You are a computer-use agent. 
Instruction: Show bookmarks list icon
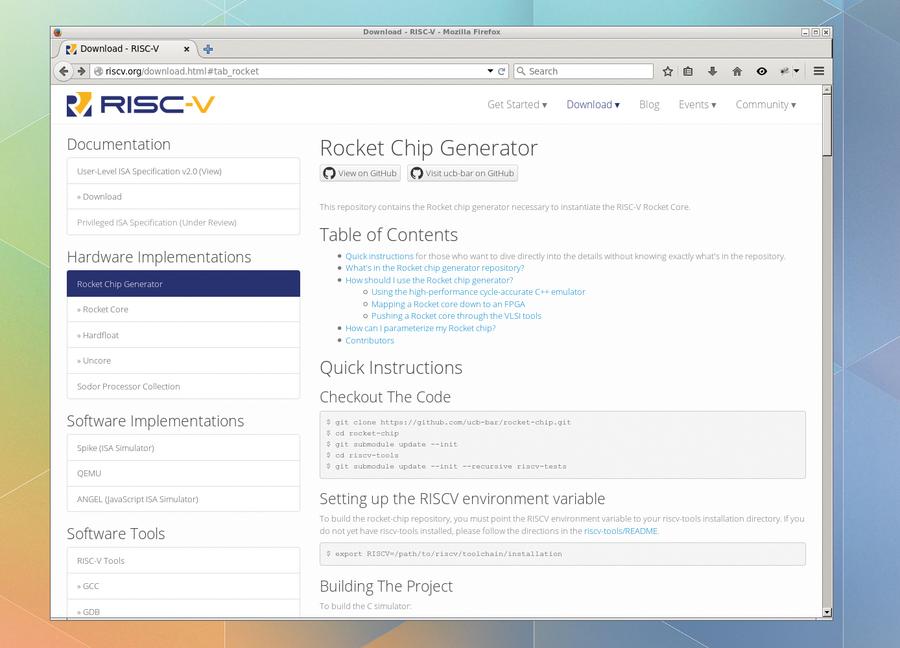point(688,71)
